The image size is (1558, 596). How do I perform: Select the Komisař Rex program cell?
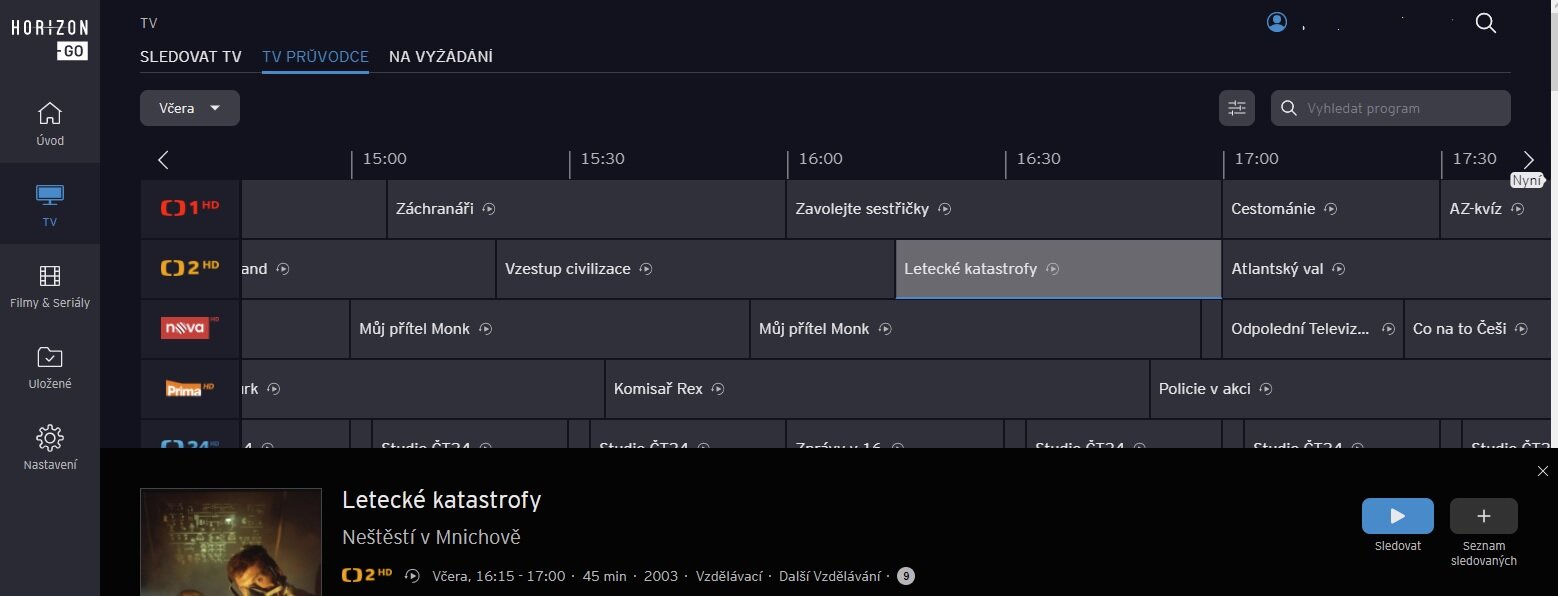(x=877, y=388)
